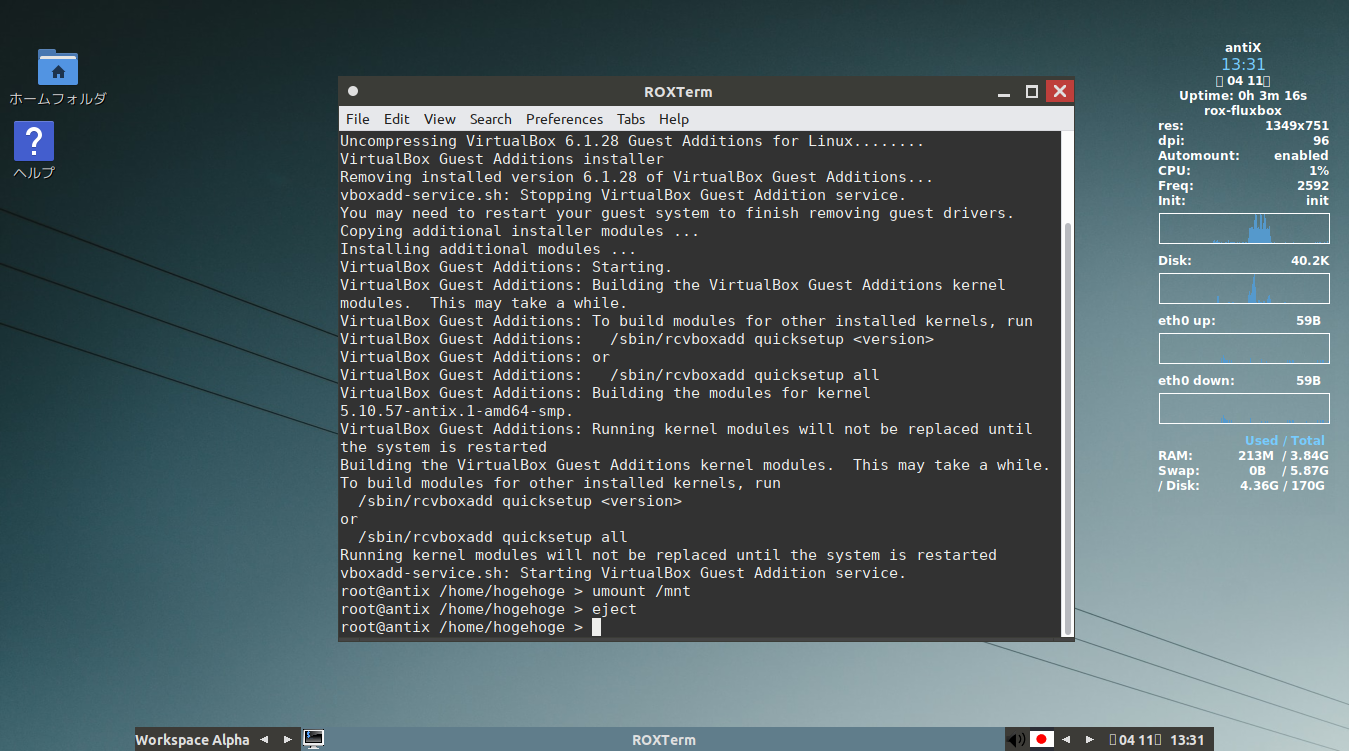Image resolution: width=1349 pixels, height=751 pixels.
Task: Click the '5.10.57-antix.1-amd64-smp.' kernel line
Action: pos(456,411)
